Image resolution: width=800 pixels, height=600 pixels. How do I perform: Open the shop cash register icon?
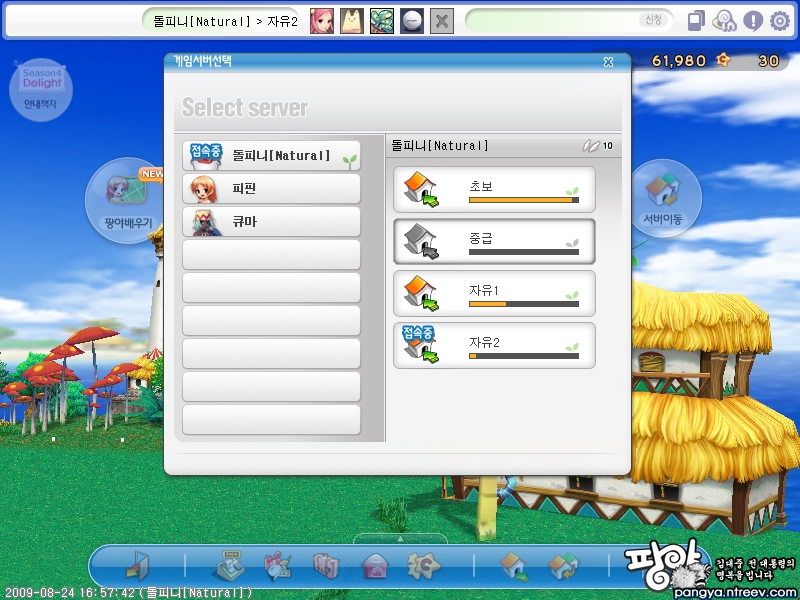click(x=228, y=565)
